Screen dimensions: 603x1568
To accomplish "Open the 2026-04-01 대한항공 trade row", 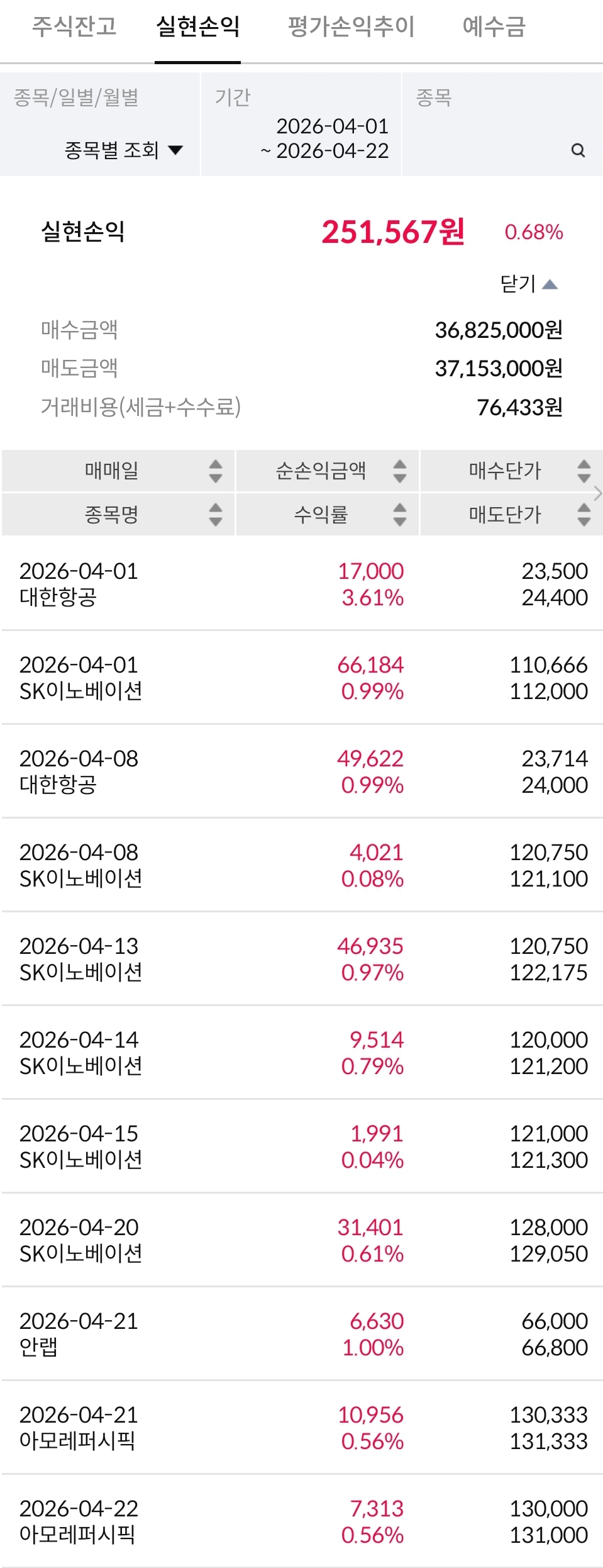I will click(x=302, y=584).
